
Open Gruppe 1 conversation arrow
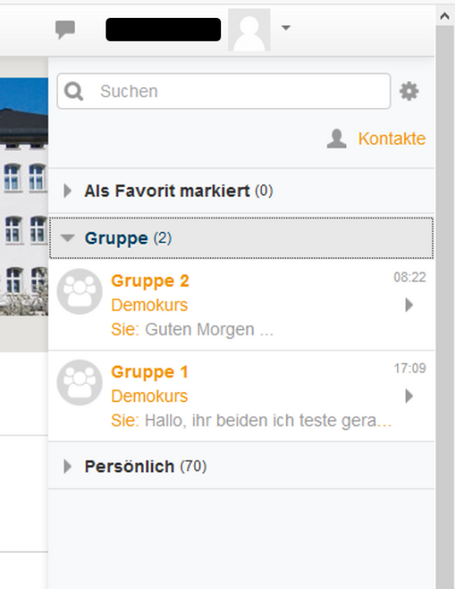point(409,396)
